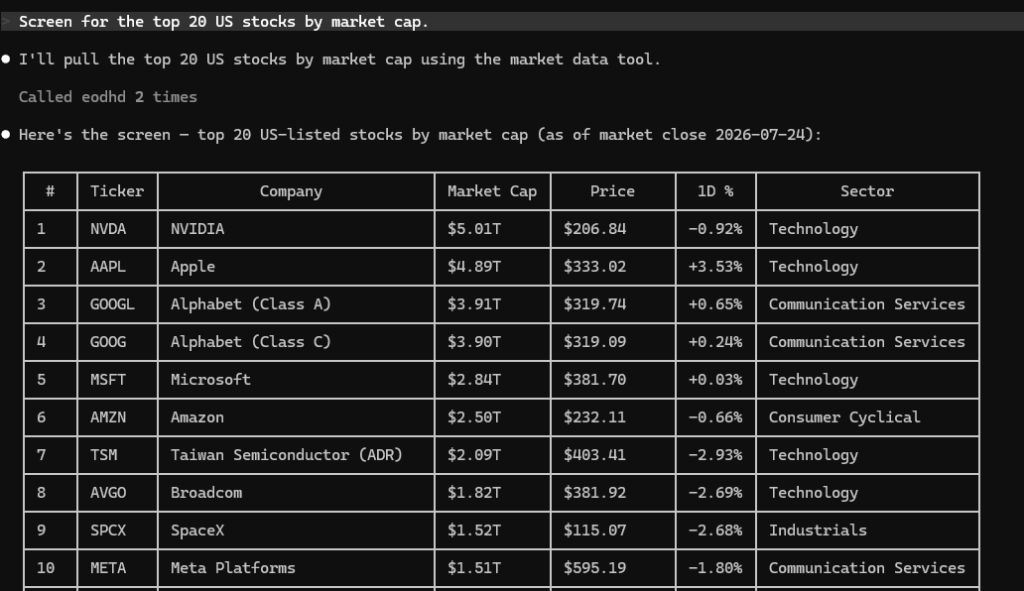1024x591 pixels.
Task: Expand the 'Called eodhd 2 times' line
Action: pos(108,97)
